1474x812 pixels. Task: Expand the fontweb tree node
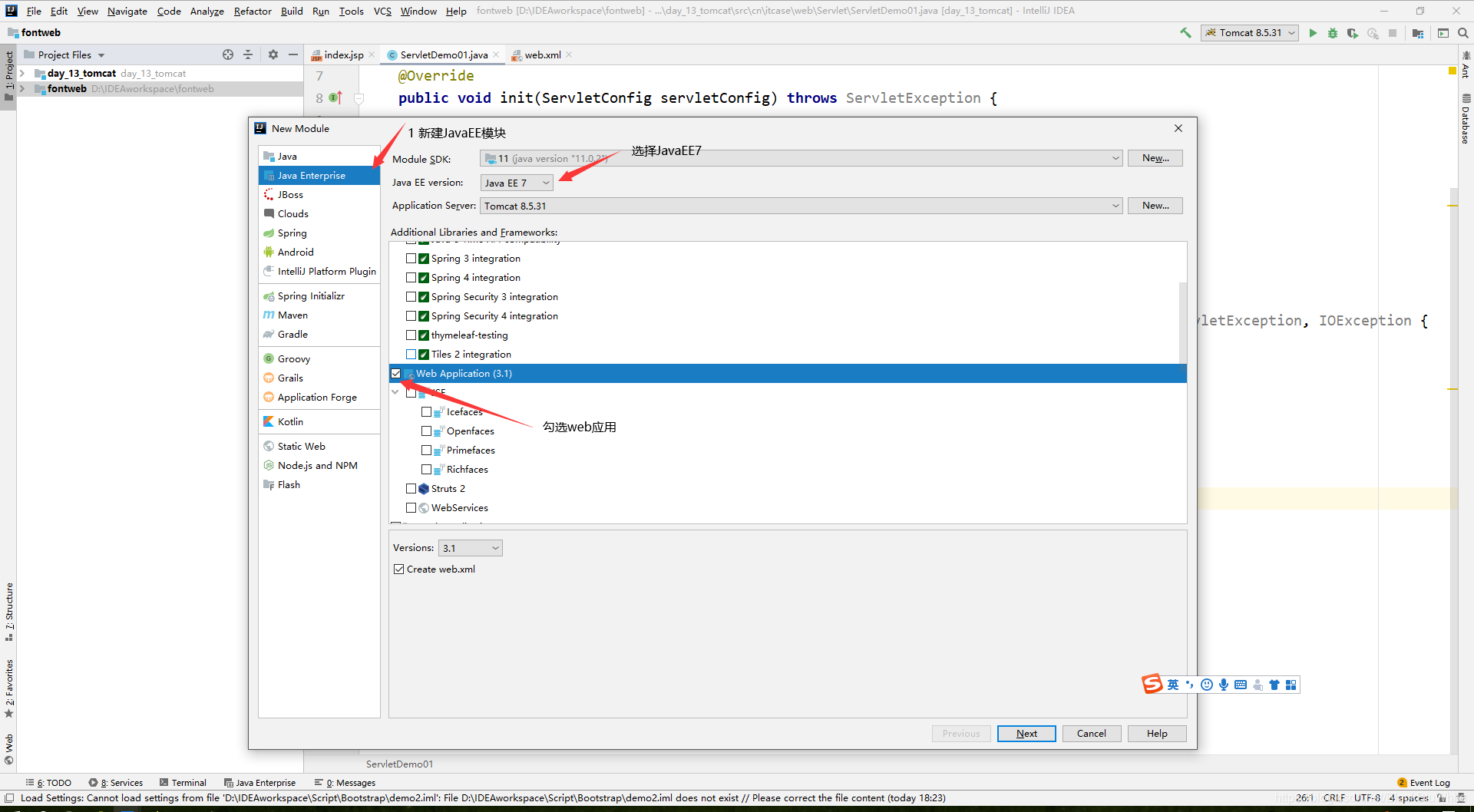click(x=22, y=89)
